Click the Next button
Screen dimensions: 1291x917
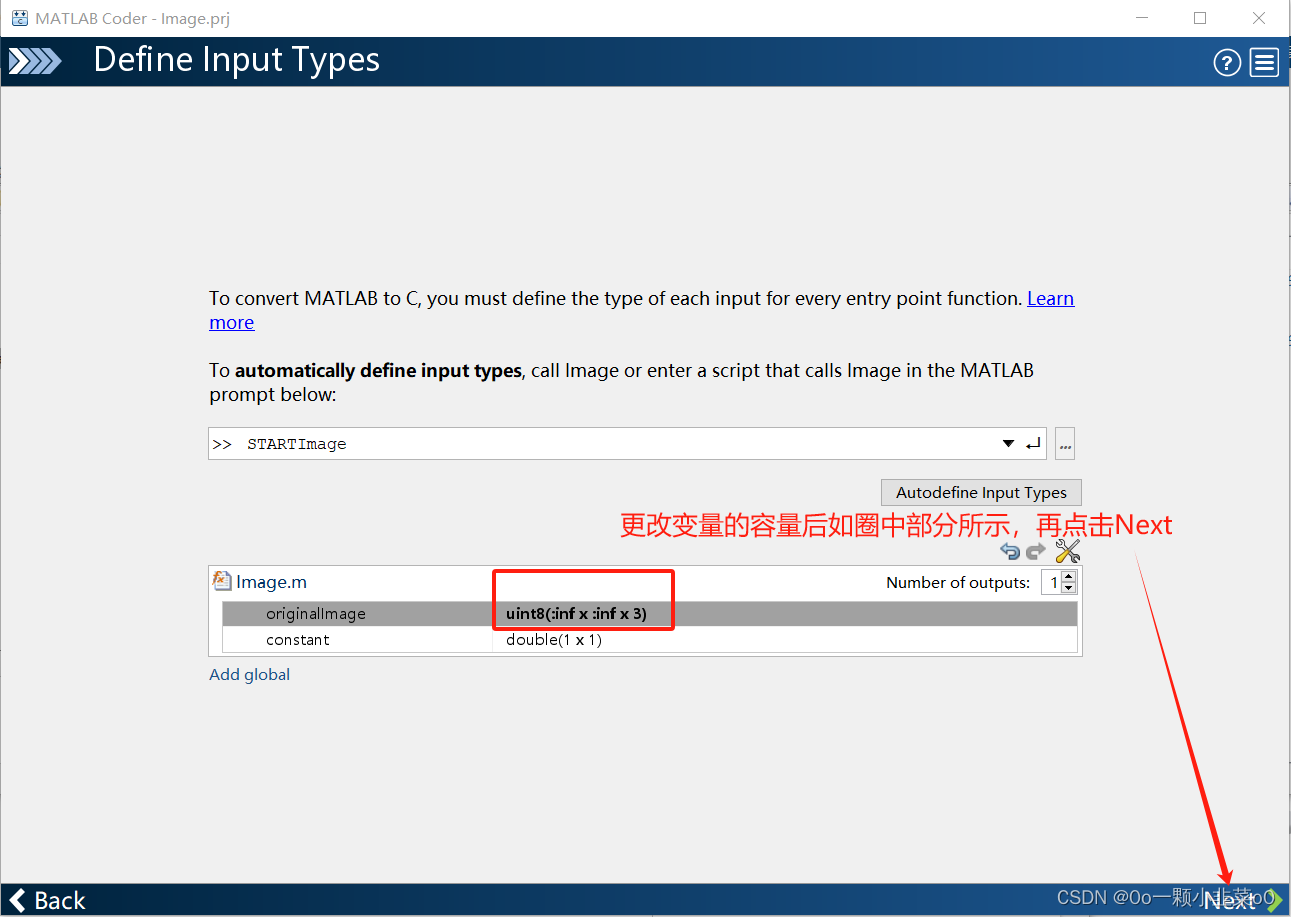(1234, 899)
